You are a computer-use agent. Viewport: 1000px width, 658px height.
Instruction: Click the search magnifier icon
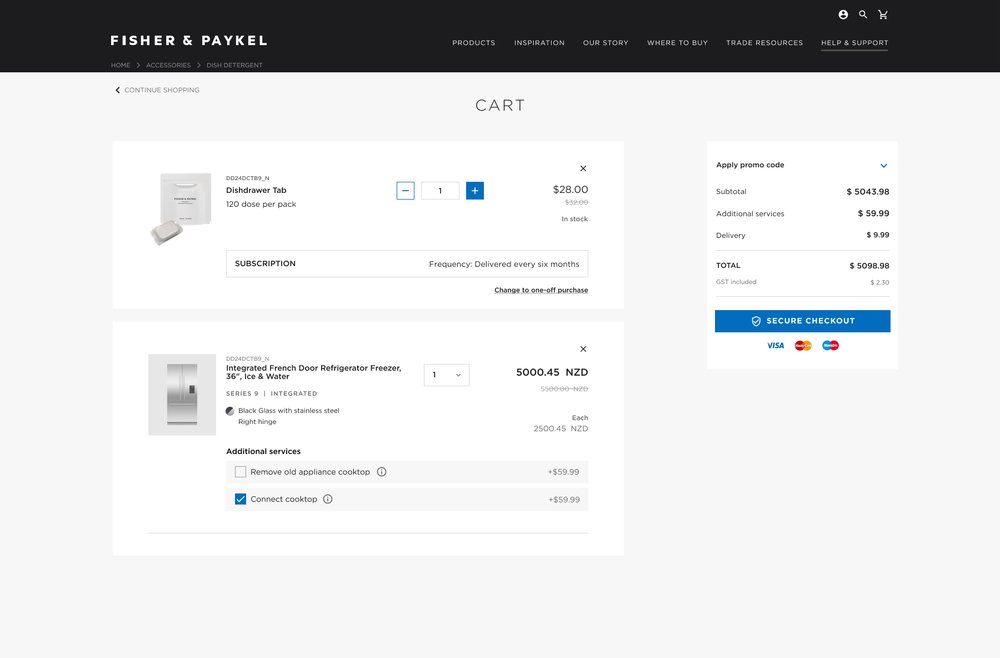point(863,15)
